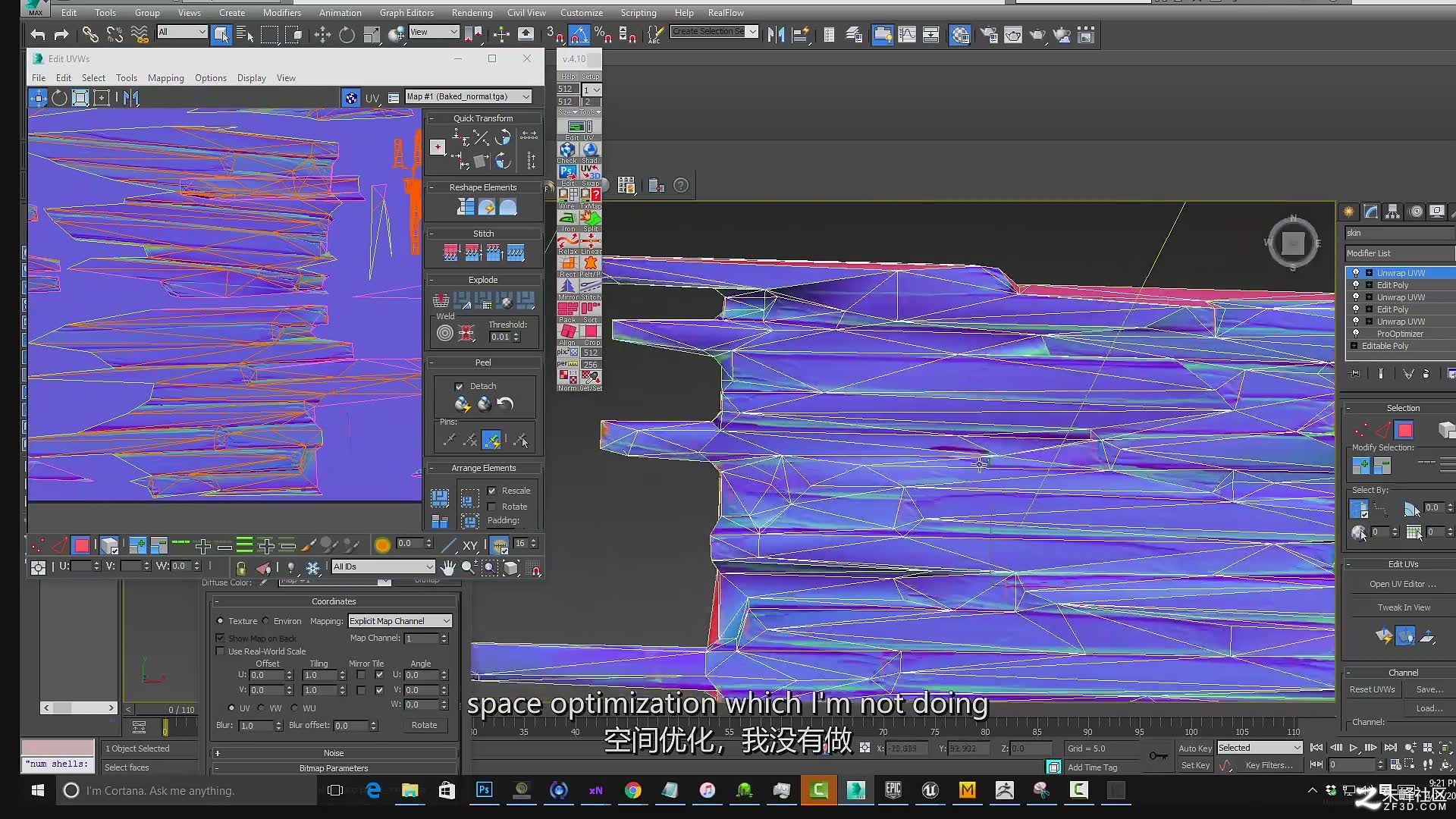Activate Rotate mode in Edit UVWs toolbar
Screen dimensions: 1456x819
(x=59, y=98)
